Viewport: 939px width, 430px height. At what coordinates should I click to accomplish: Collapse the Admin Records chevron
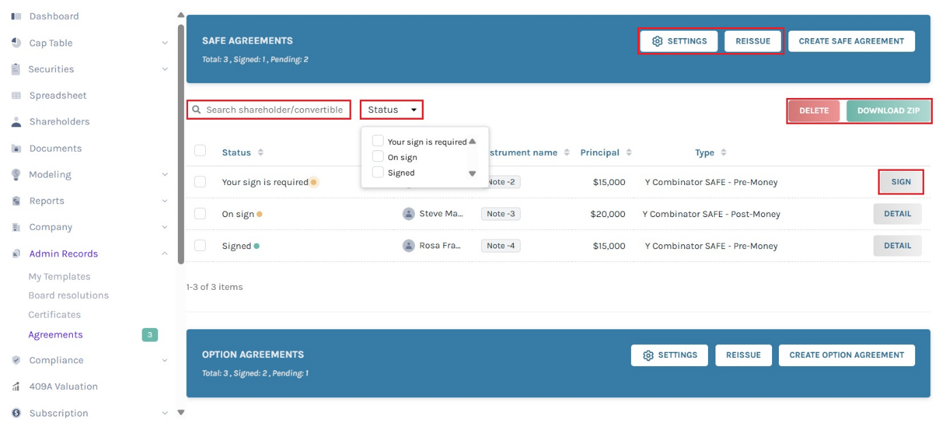pyautogui.click(x=165, y=254)
